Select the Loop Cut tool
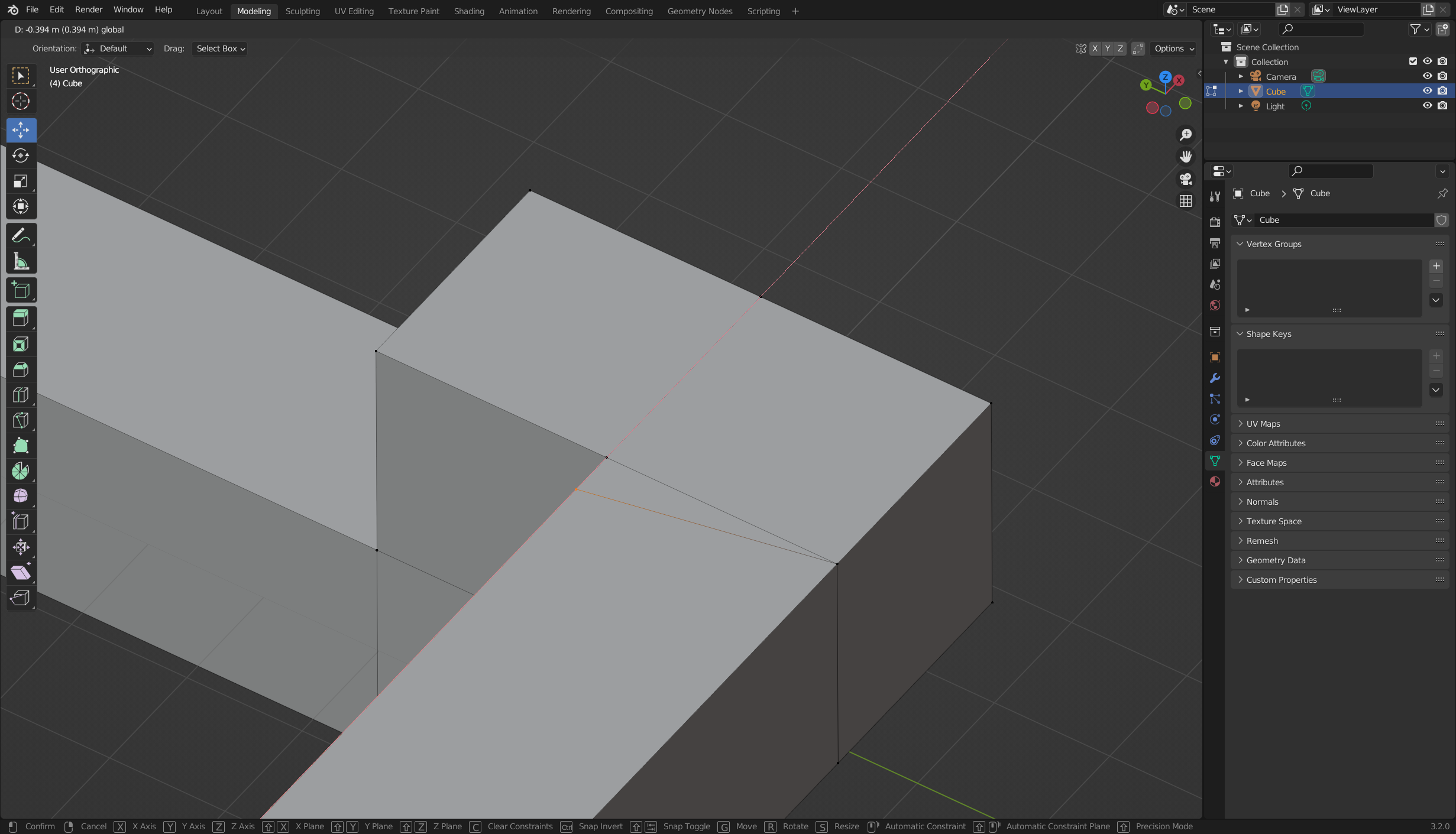The height and width of the screenshot is (834, 1456). (21, 395)
